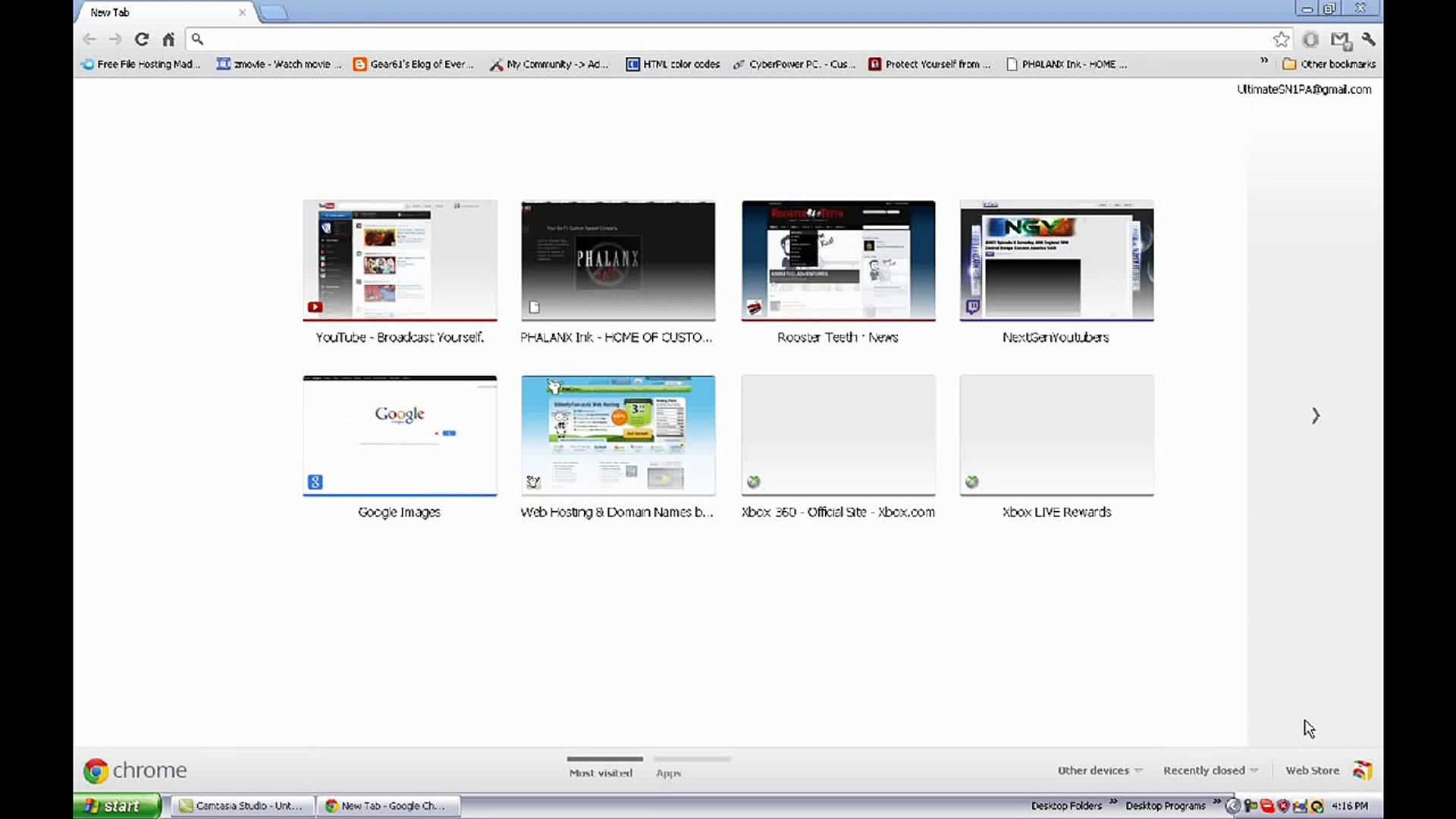Open Web Hosting & Domain Names thumbnail
The height and width of the screenshot is (819, 1456).
(618, 436)
